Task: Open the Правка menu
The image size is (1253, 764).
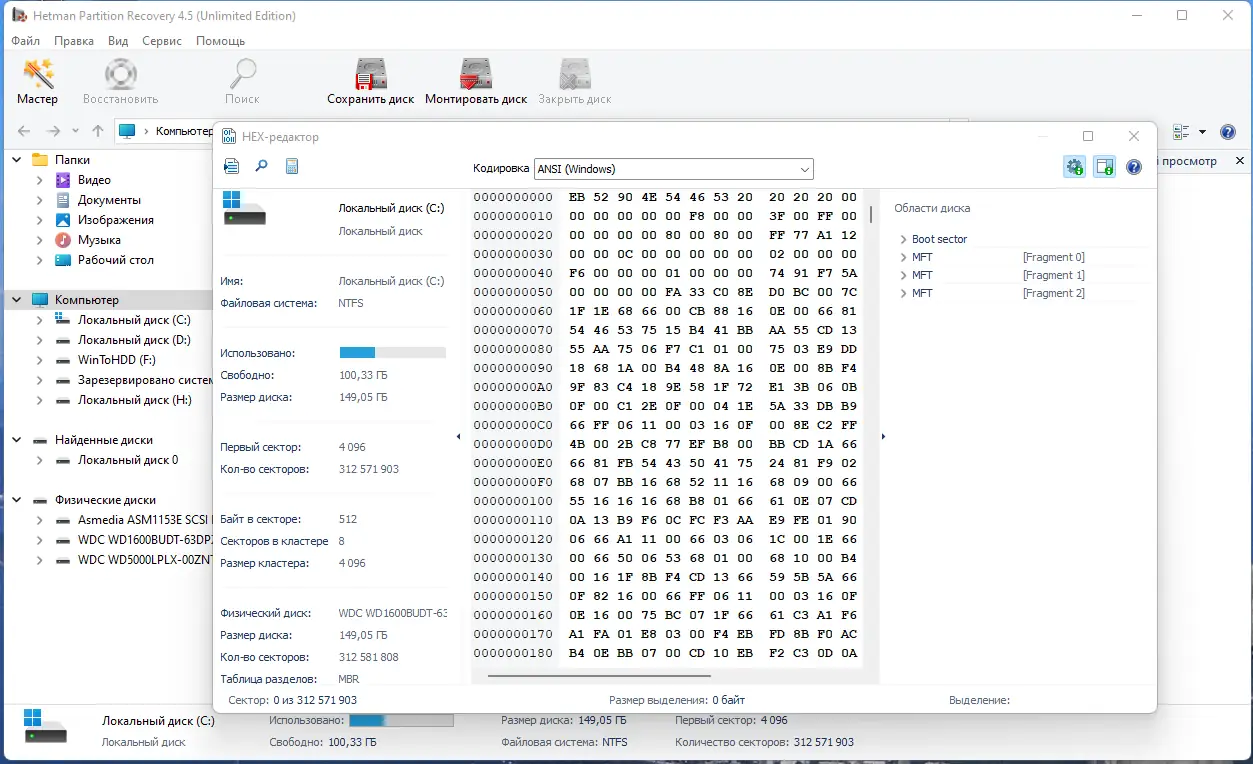Action: [74, 41]
